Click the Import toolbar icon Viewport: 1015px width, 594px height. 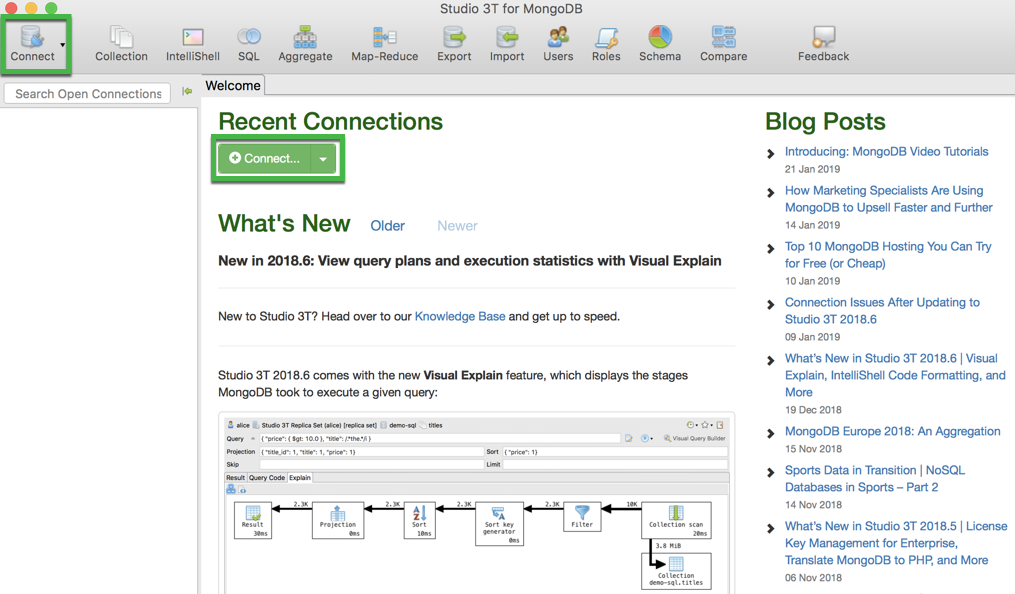pos(507,43)
